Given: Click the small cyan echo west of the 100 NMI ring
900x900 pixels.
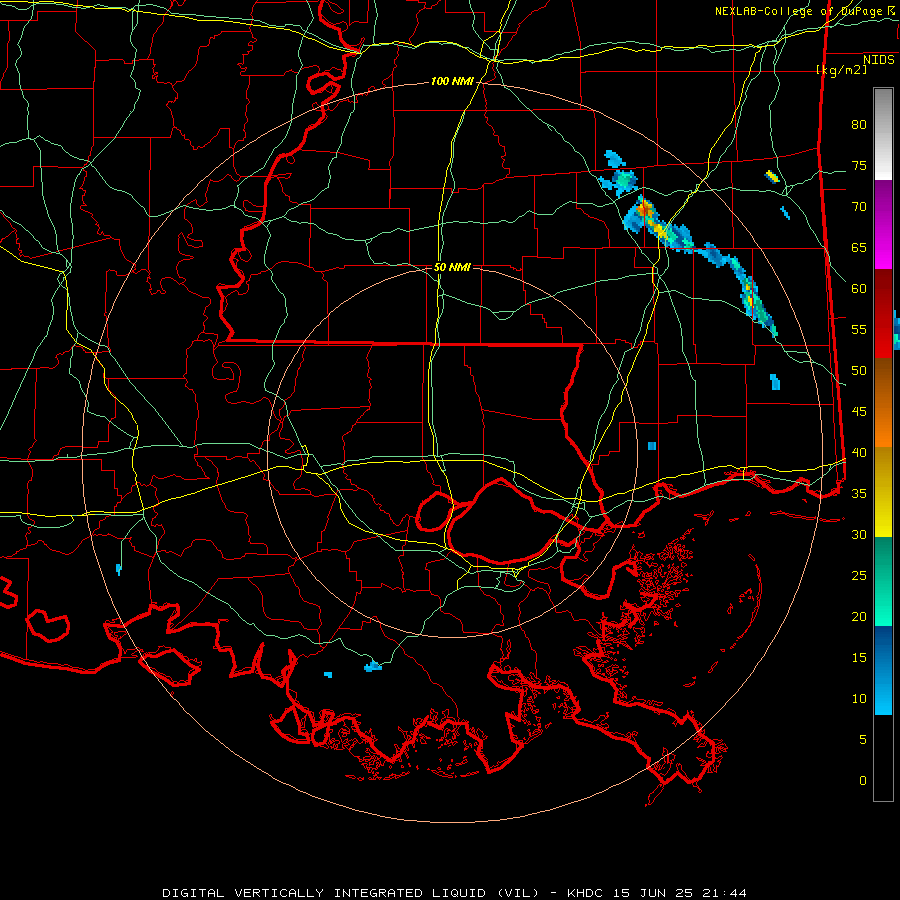Looking at the screenshot, I should (x=118, y=569).
